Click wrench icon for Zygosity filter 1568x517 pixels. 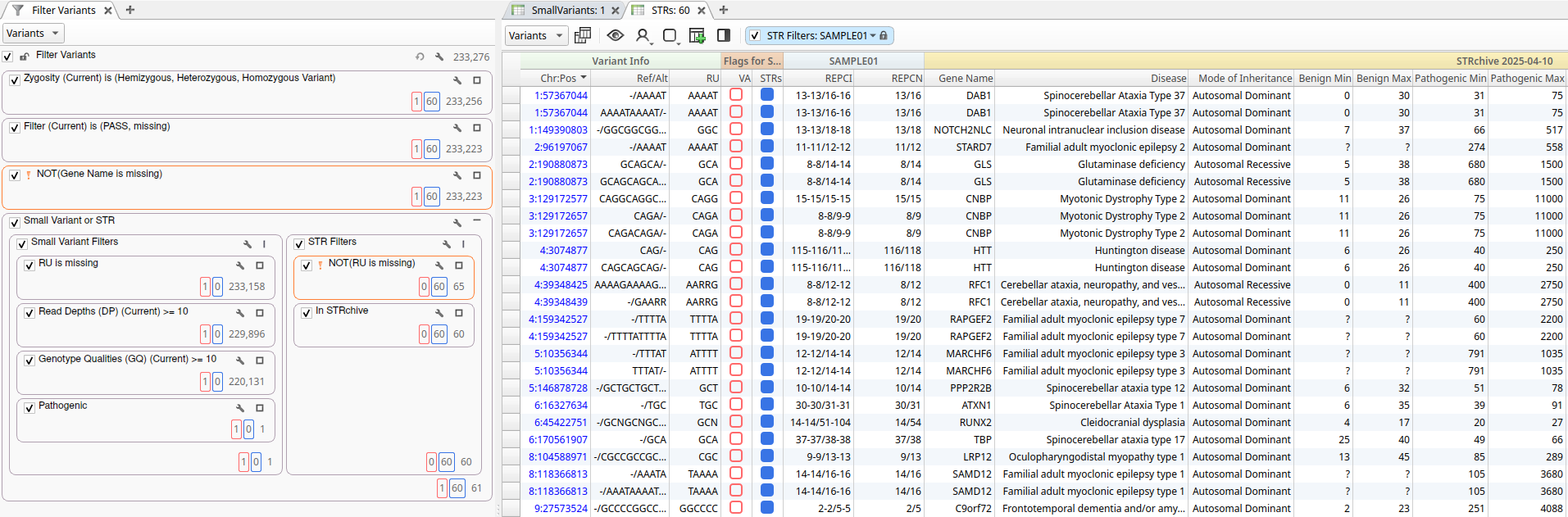tap(457, 80)
